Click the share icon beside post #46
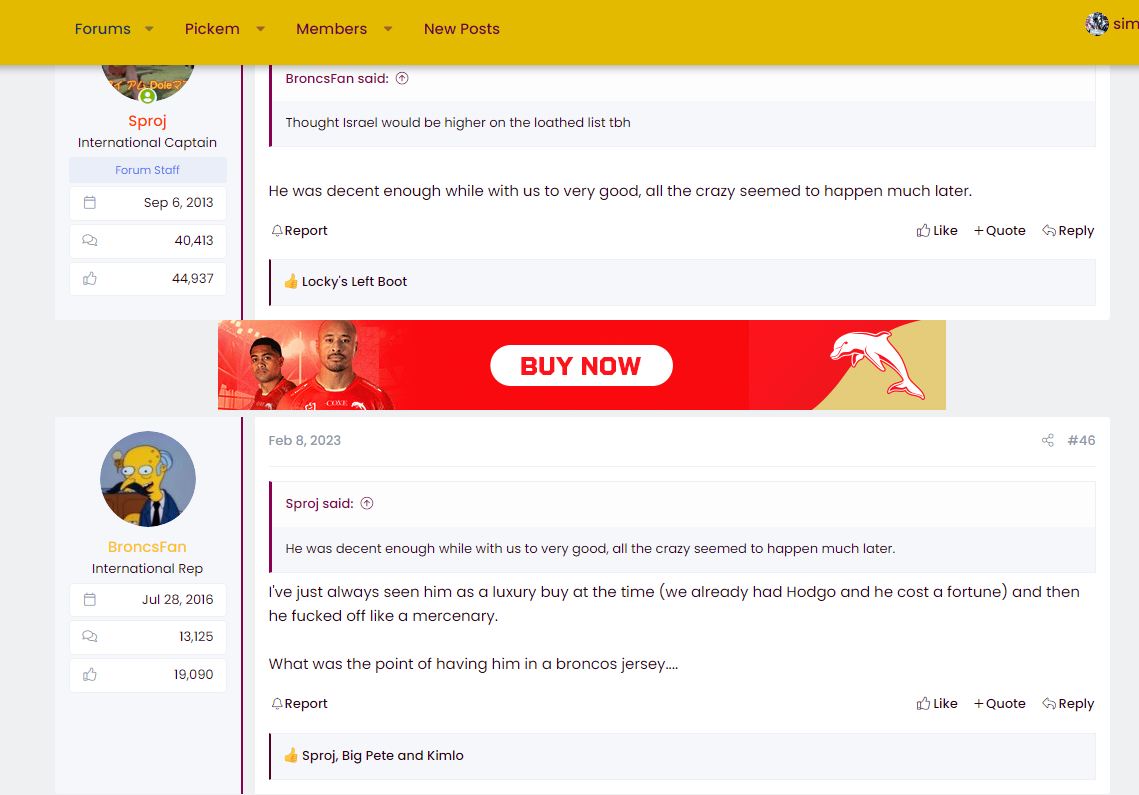Screen dimensions: 1139x795 [1047, 440]
